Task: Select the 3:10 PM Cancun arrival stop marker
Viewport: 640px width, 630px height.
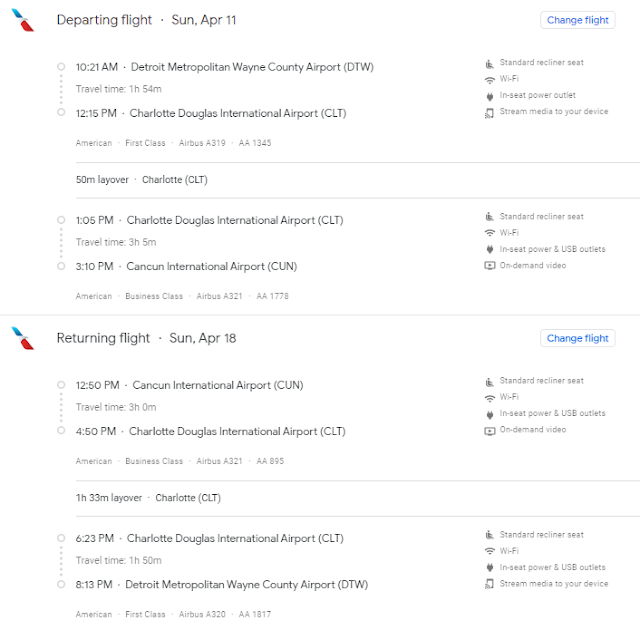Action: (61, 267)
